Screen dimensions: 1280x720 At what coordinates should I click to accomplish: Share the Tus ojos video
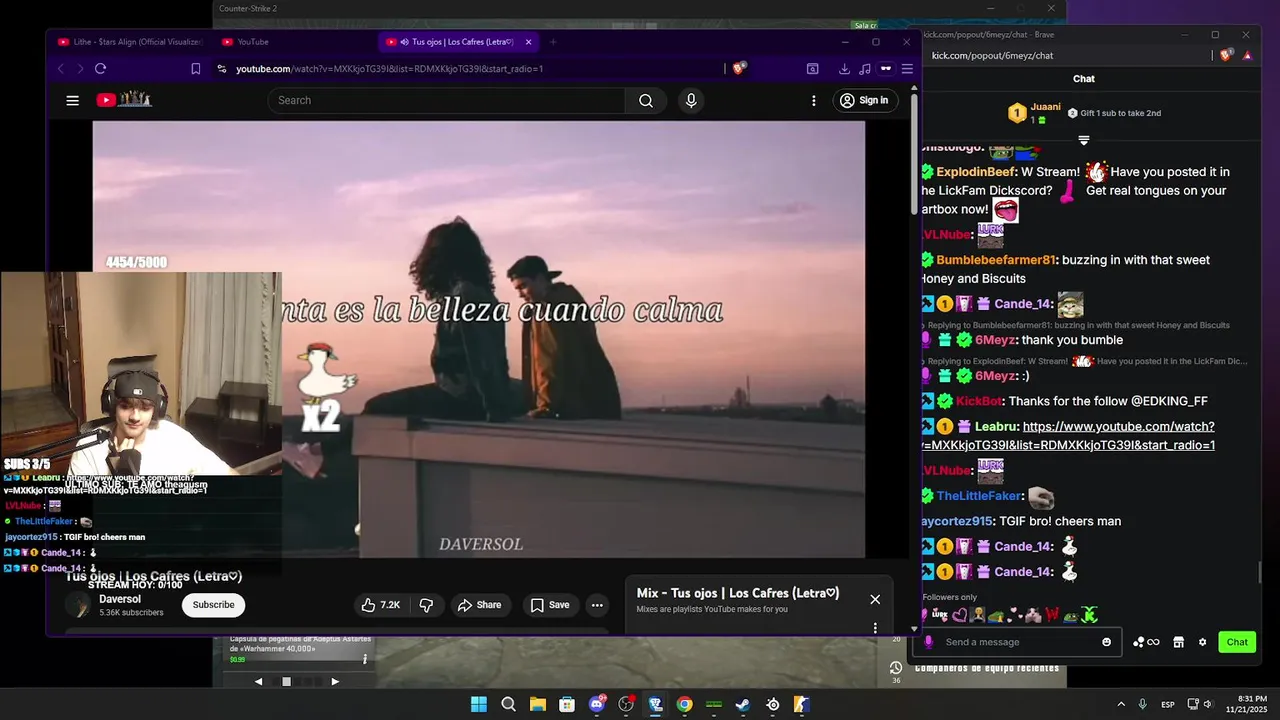tap(479, 605)
